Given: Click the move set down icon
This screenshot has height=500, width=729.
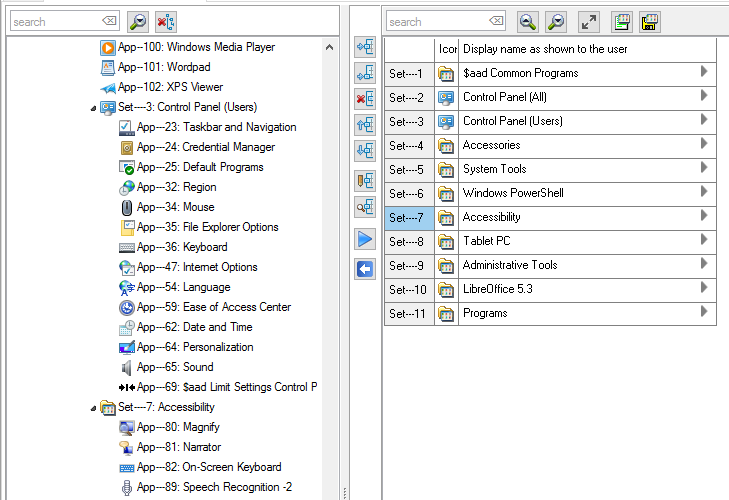Looking at the screenshot, I should click(x=365, y=151).
